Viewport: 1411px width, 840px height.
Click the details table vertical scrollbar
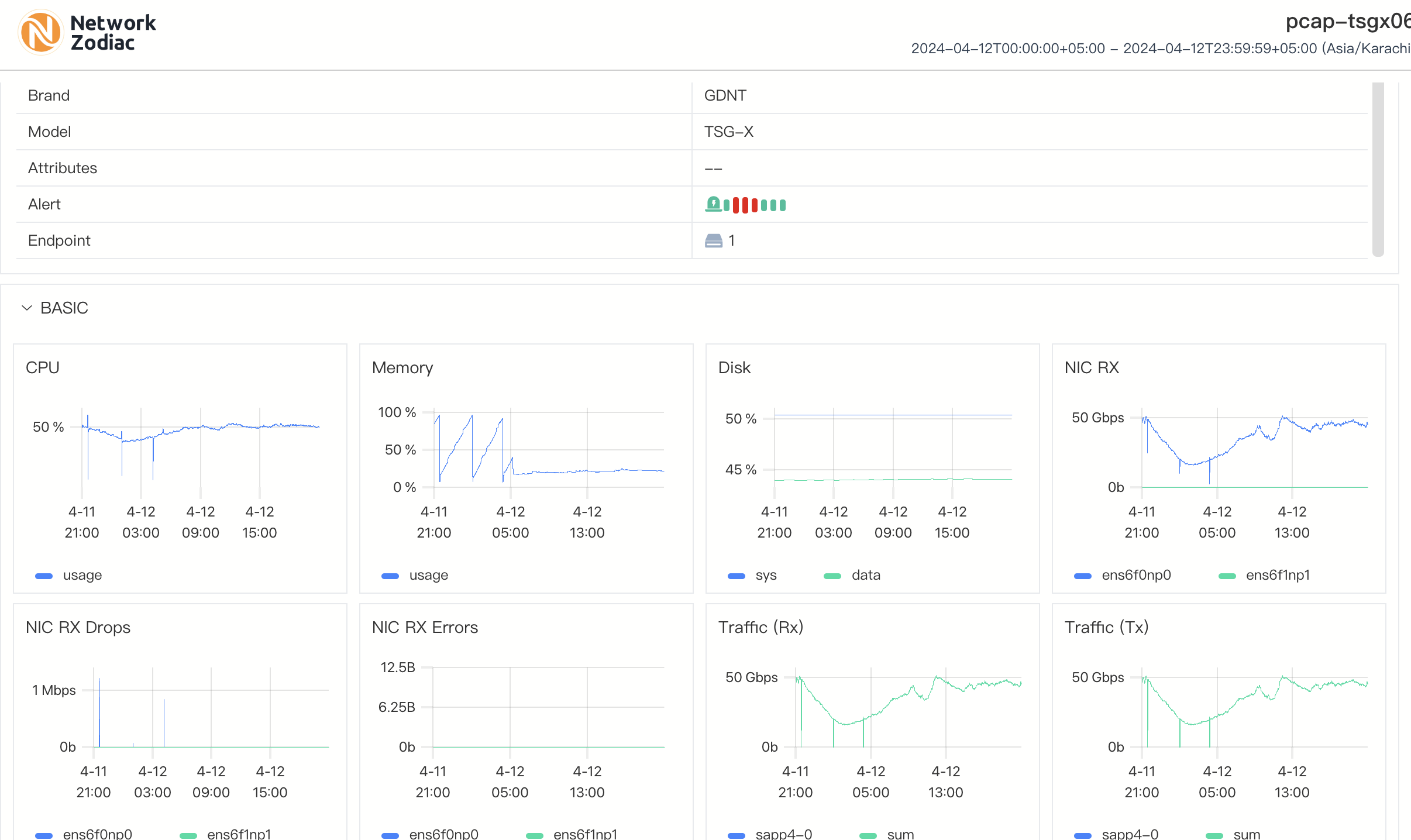tap(1378, 168)
